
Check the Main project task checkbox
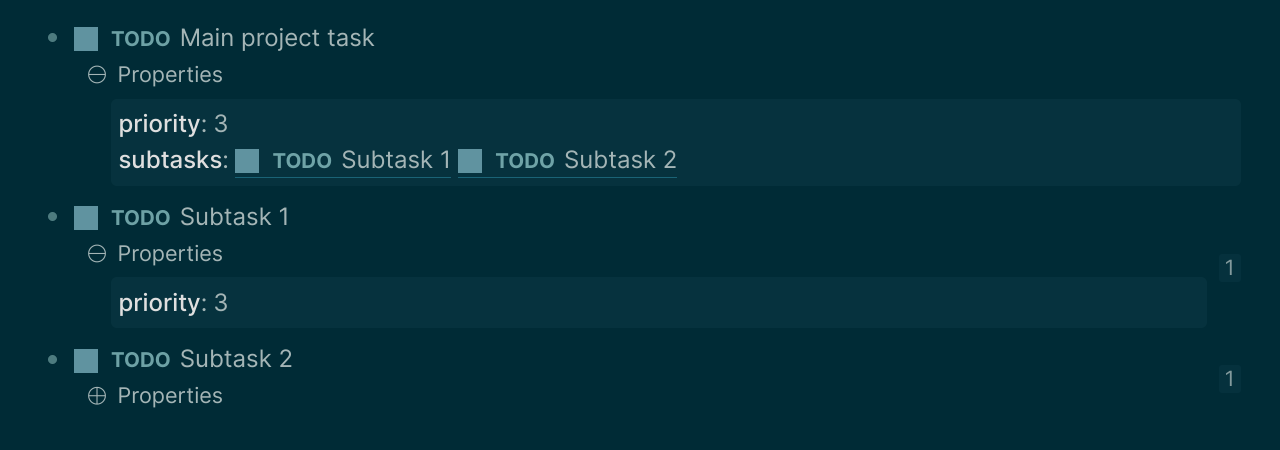pyautogui.click(x=86, y=39)
